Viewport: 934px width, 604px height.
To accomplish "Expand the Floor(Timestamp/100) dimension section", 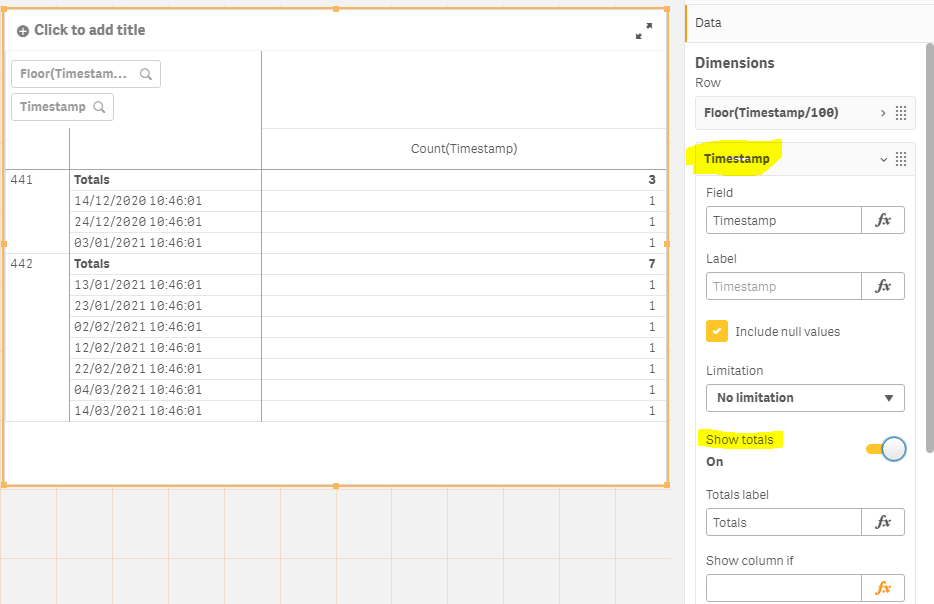I will (882, 113).
